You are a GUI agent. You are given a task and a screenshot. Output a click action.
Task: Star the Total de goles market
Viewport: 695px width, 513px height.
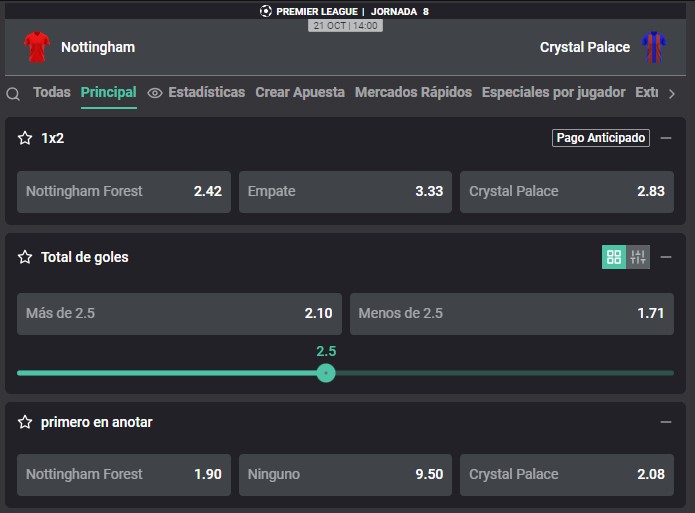click(25, 257)
